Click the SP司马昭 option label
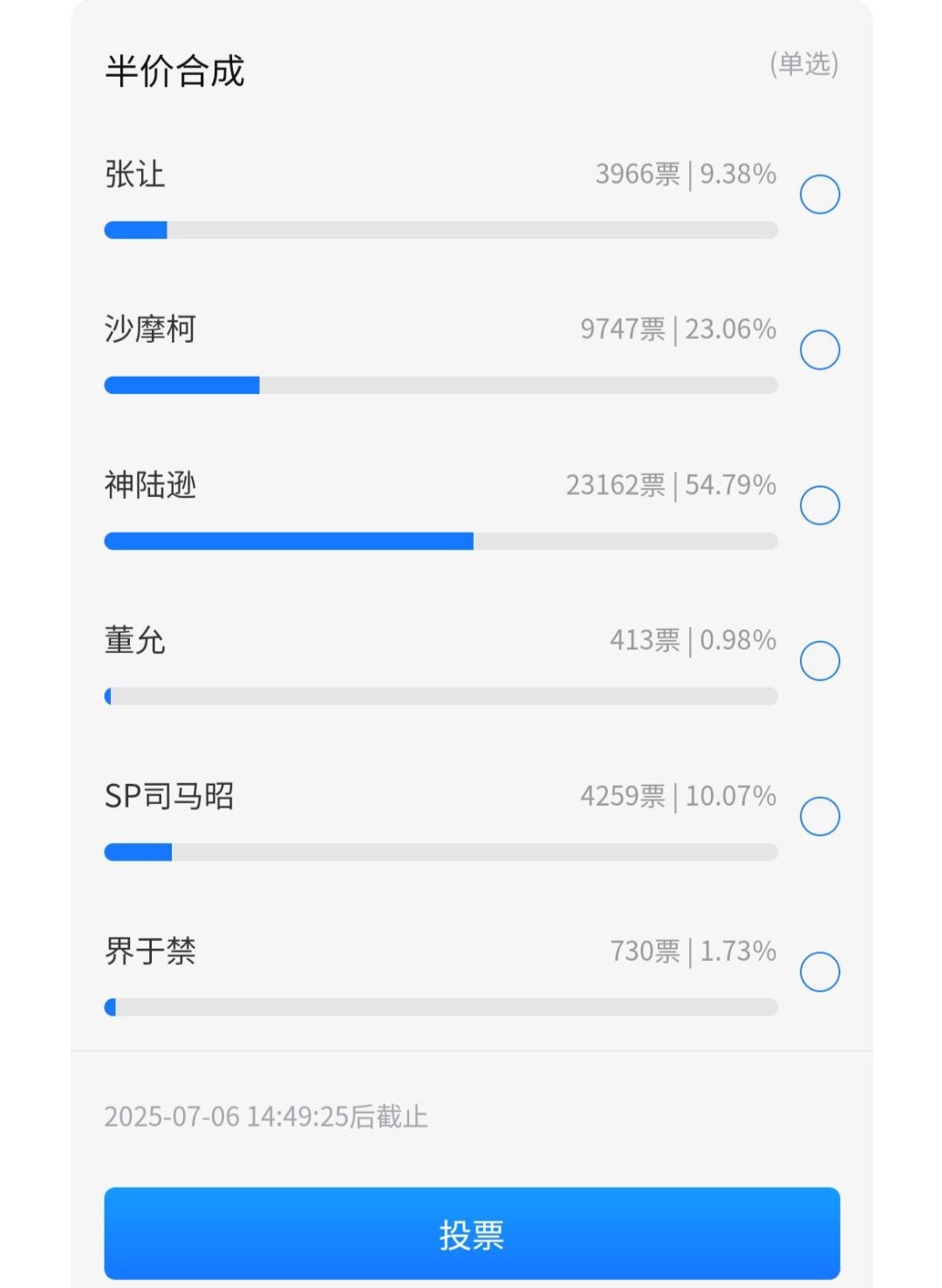 [169, 795]
